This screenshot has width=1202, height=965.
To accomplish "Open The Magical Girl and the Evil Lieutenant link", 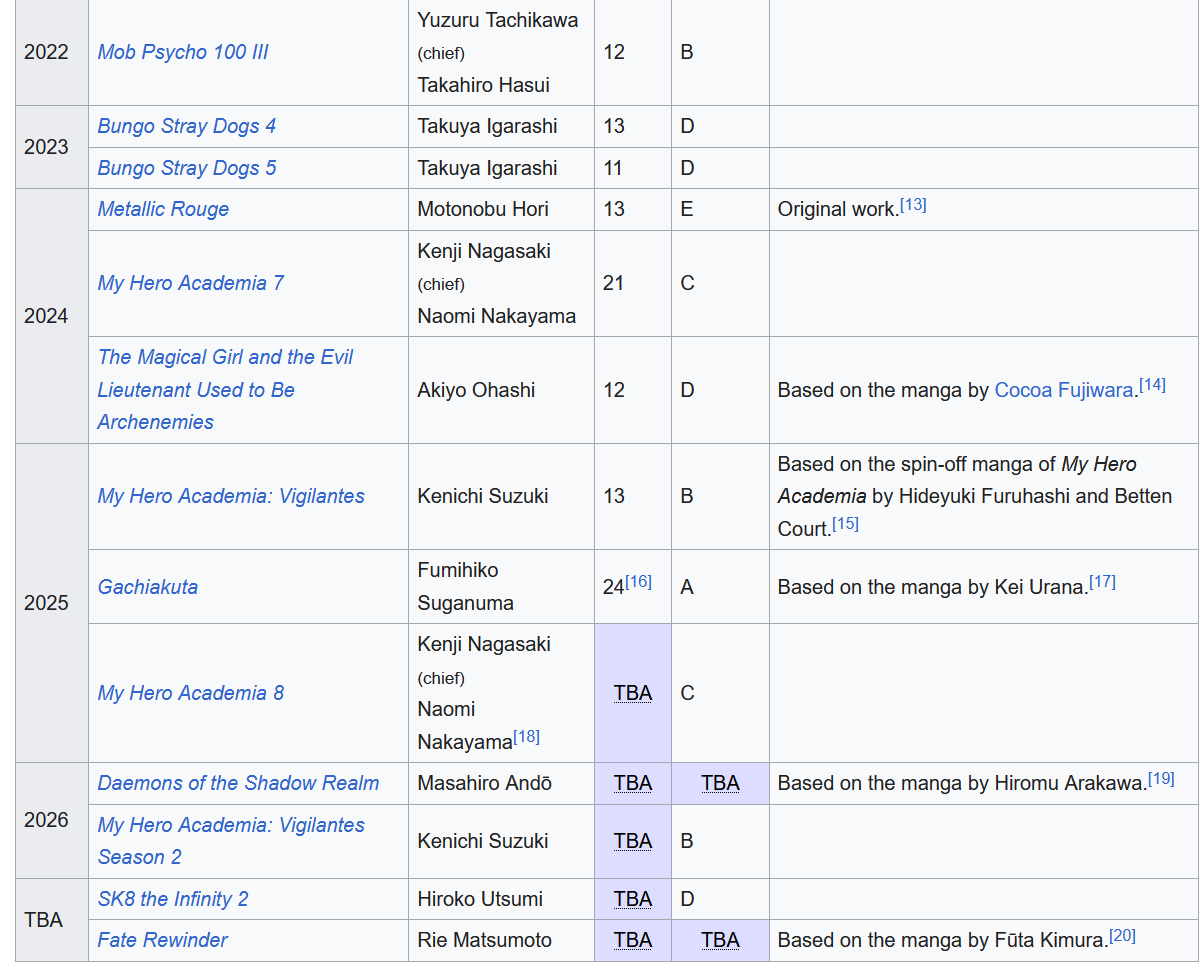I will pyautogui.click(x=225, y=390).
